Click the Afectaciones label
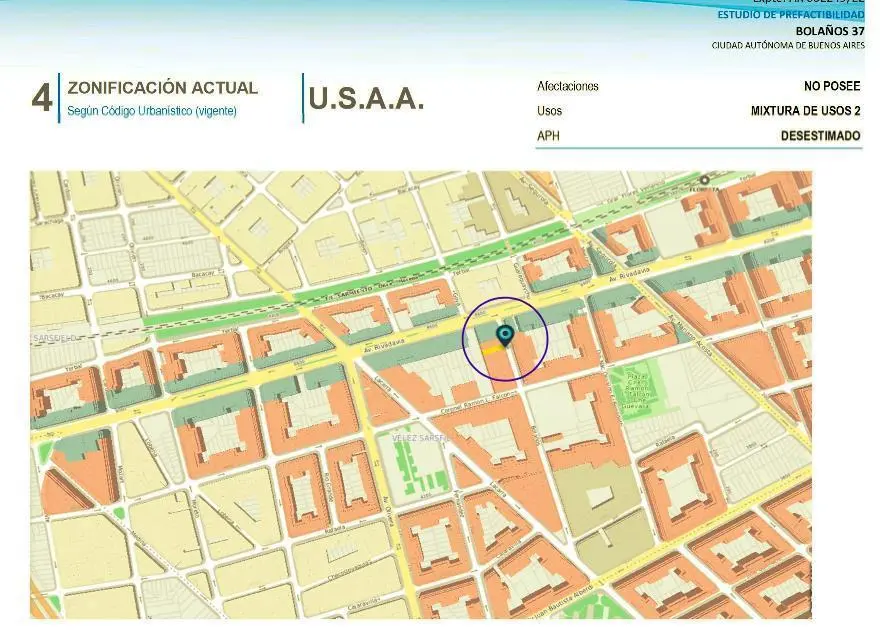Screen dimensions: 880x640 tap(567, 86)
